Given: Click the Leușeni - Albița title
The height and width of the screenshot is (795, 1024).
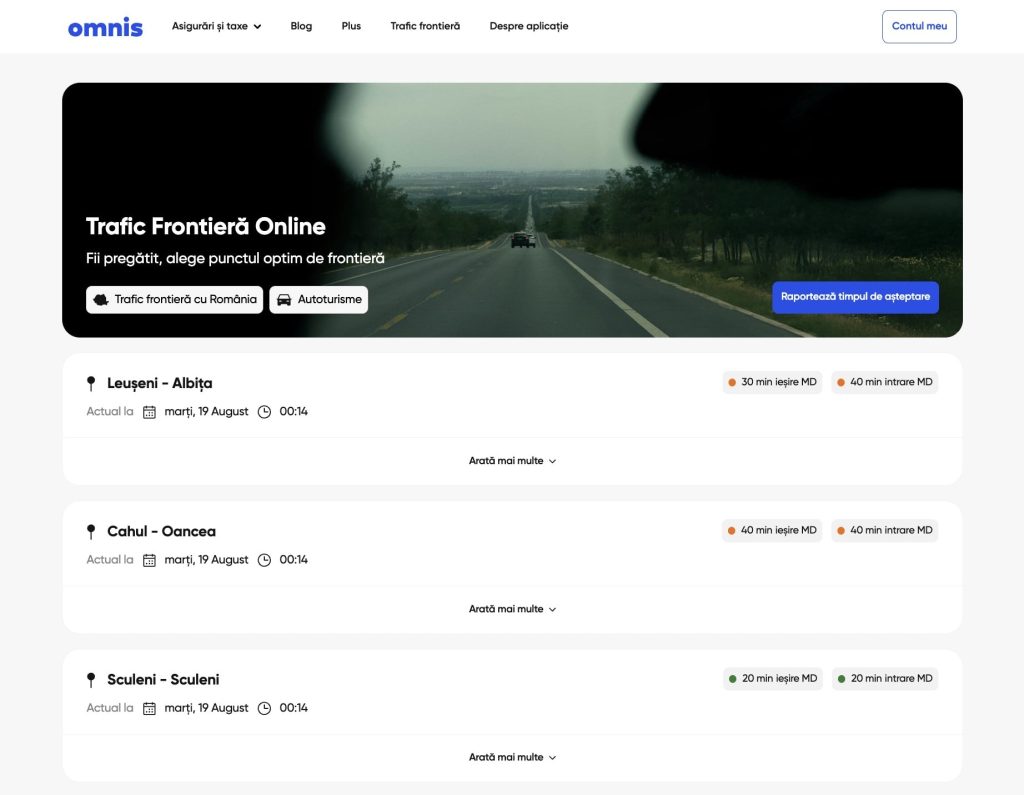Looking at the screenshot, I should click(x=160, y=383).
